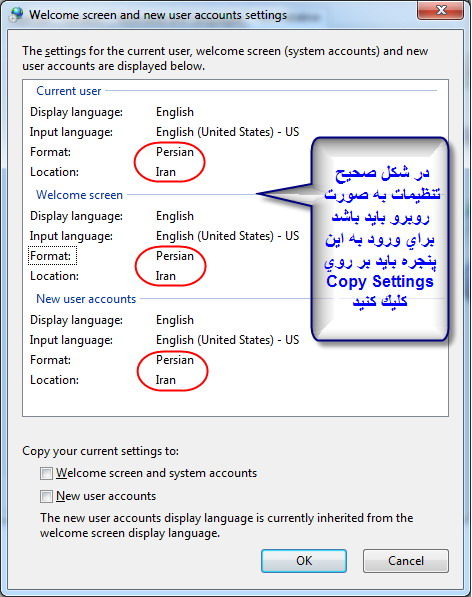Tick the New user accounts checkbox
The width and height of the screenshot is (472, 597).
(x=46, y=496)
